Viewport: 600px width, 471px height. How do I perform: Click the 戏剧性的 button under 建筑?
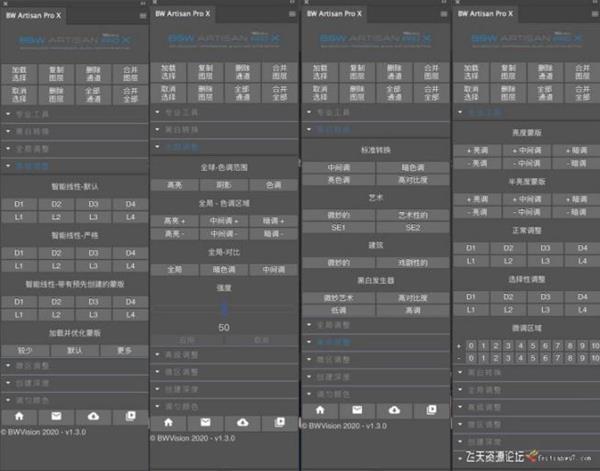[411, 262]
